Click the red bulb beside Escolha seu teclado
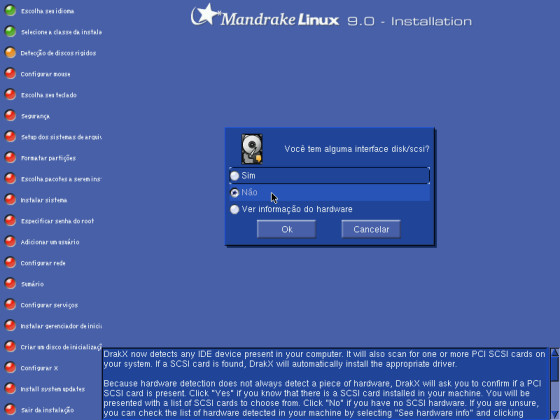 (10, 95)
